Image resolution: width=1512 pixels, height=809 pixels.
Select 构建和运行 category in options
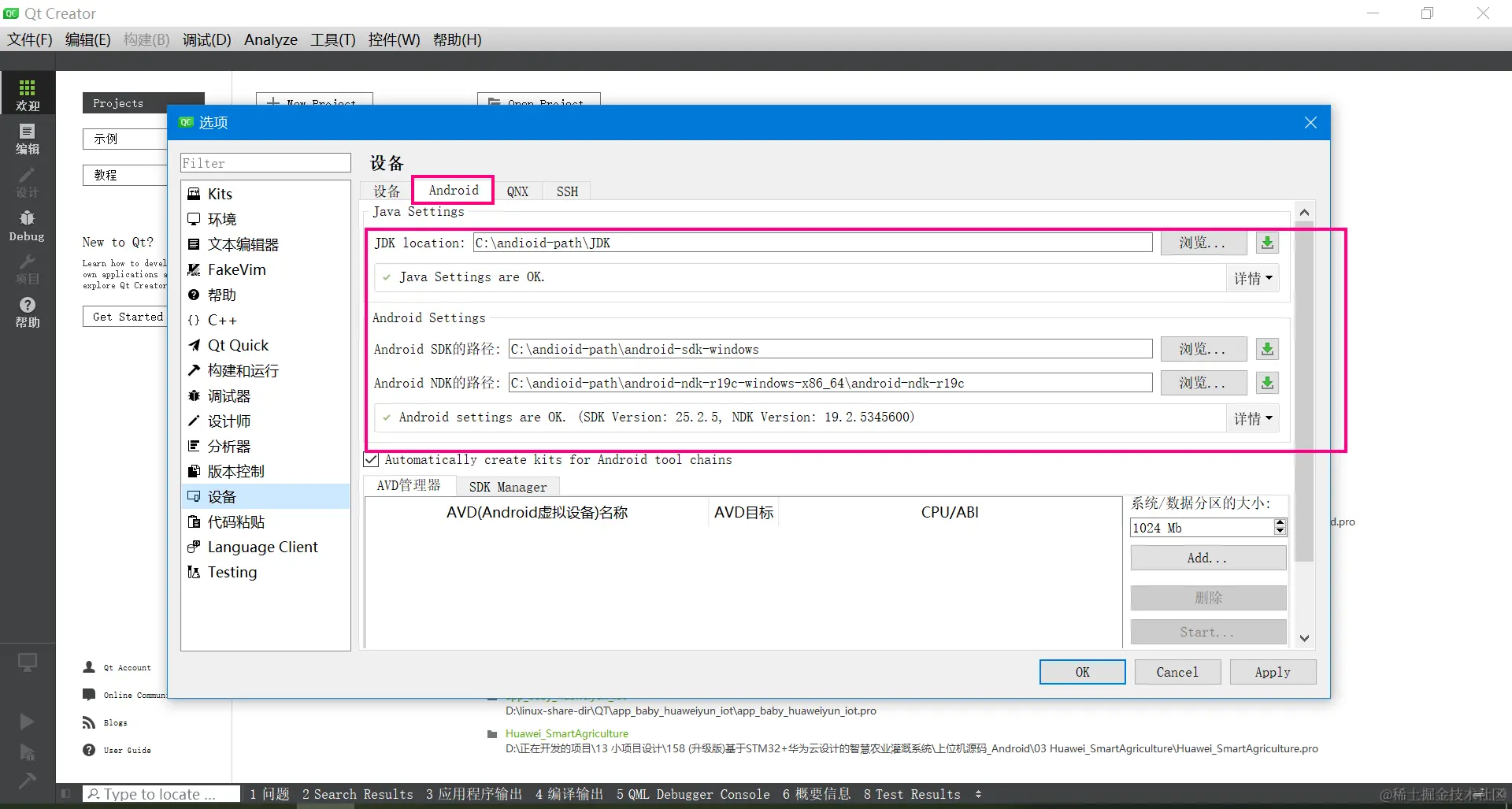tap(265, 370)
